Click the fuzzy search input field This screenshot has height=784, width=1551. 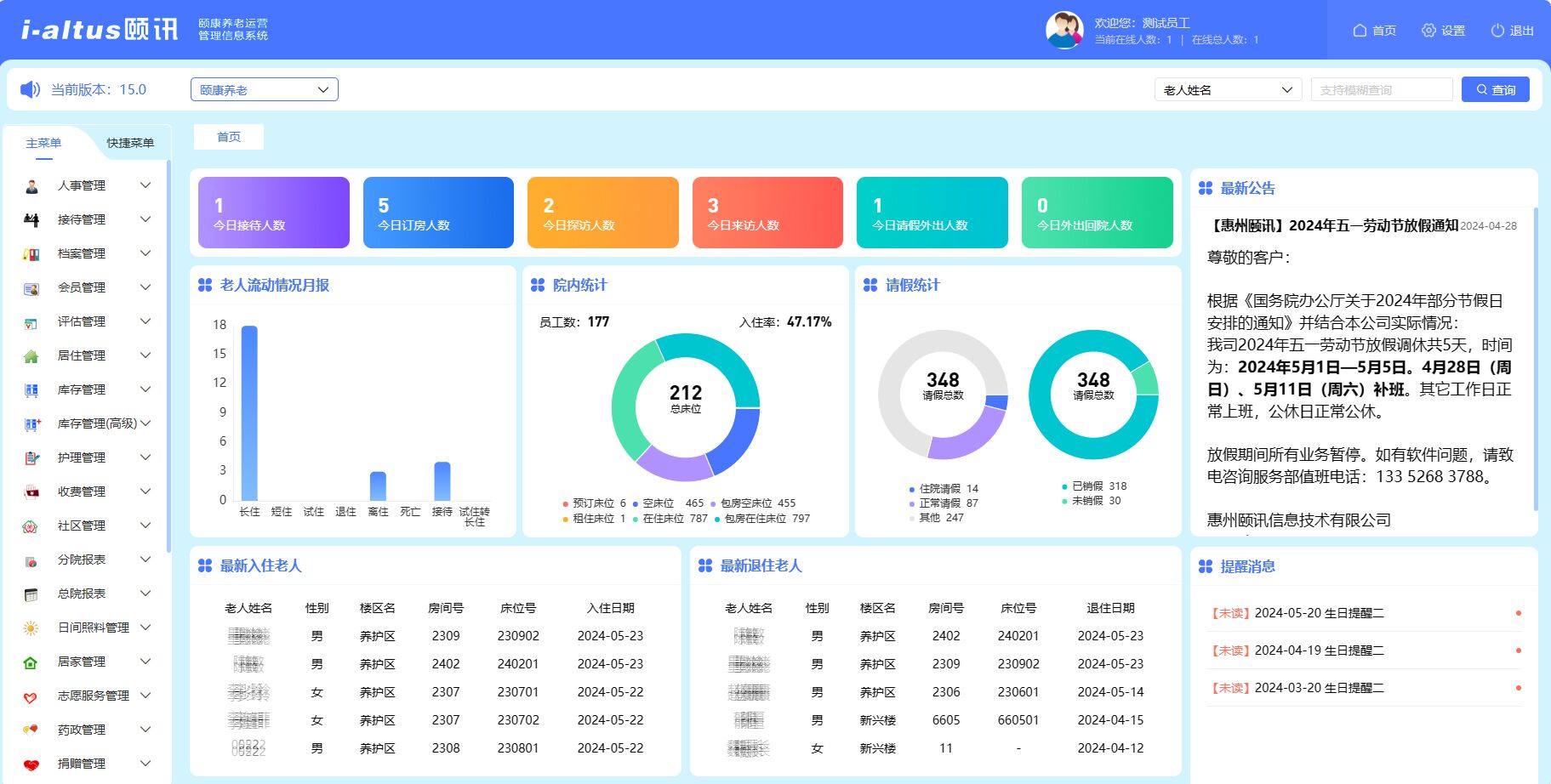click(1381, 89)
